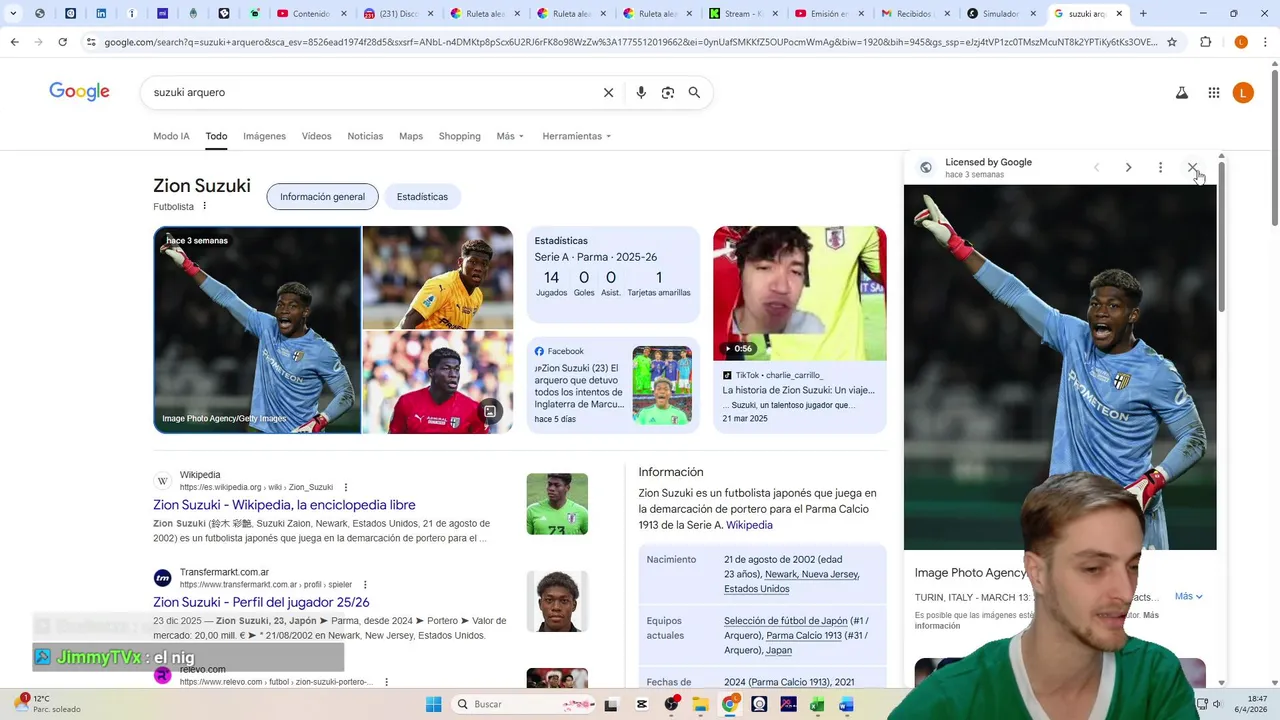1280x720 pixels.
Task: Bookmark this page with star icon
Action: tap(1172, 42)
